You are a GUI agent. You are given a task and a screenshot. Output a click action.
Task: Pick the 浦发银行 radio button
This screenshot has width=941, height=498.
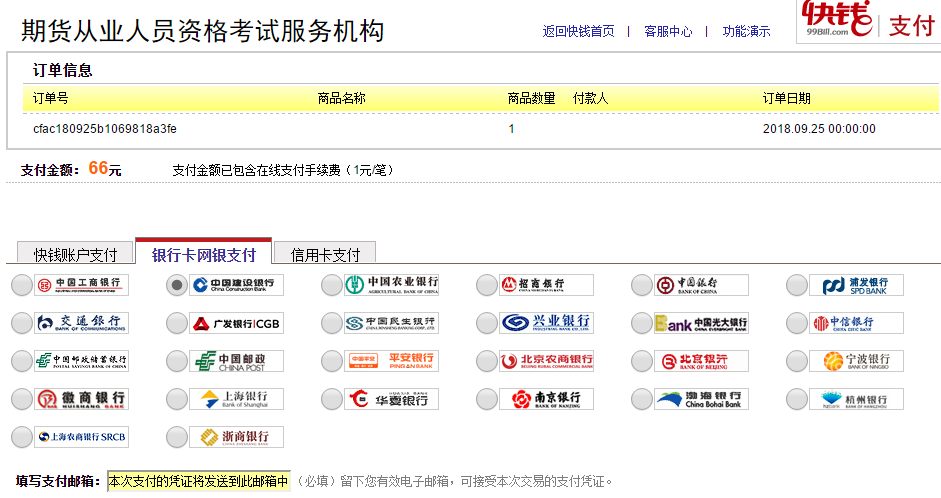(796, 285)
